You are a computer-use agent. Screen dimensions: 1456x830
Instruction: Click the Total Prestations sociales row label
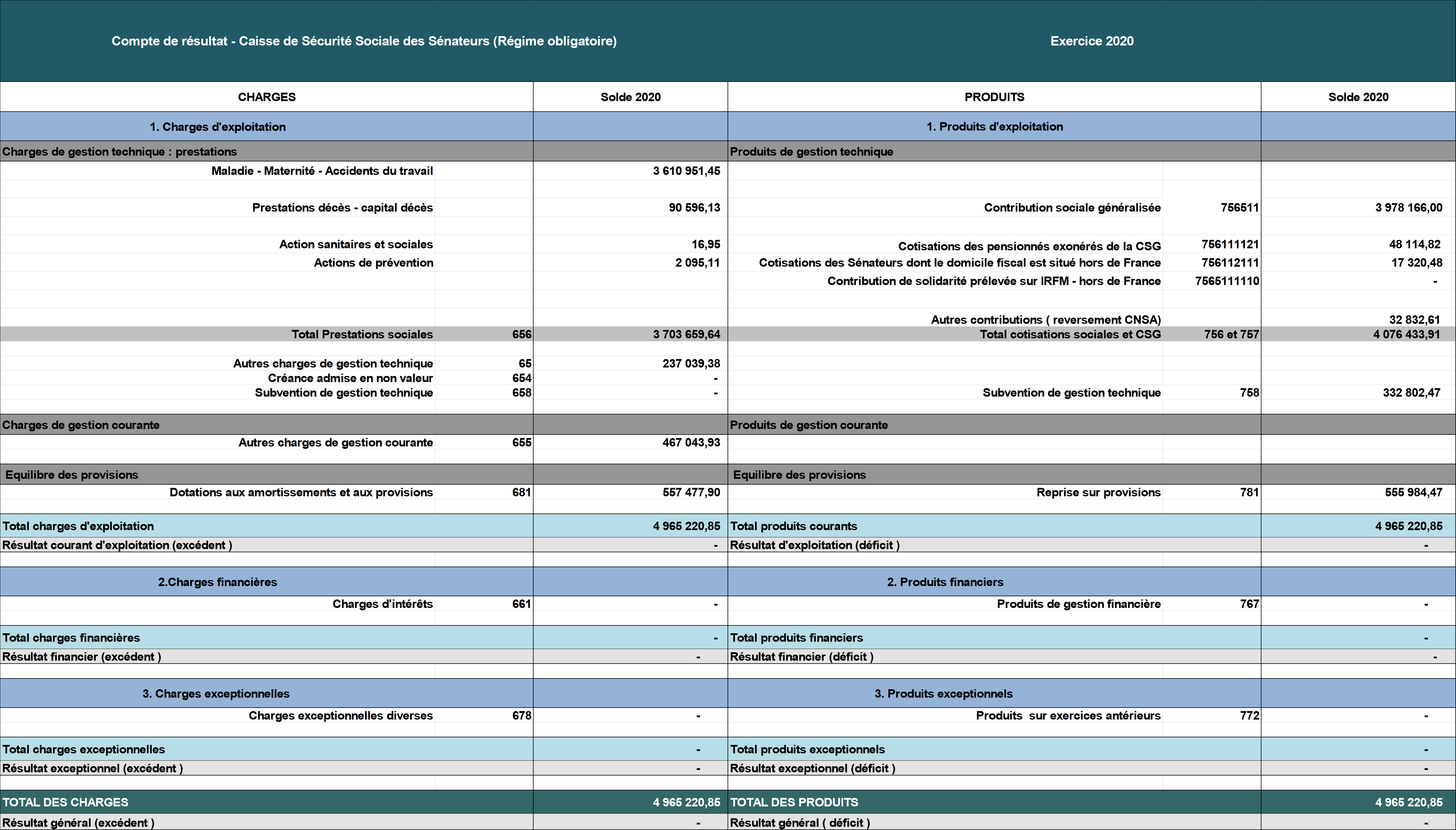tap(362, 335)
